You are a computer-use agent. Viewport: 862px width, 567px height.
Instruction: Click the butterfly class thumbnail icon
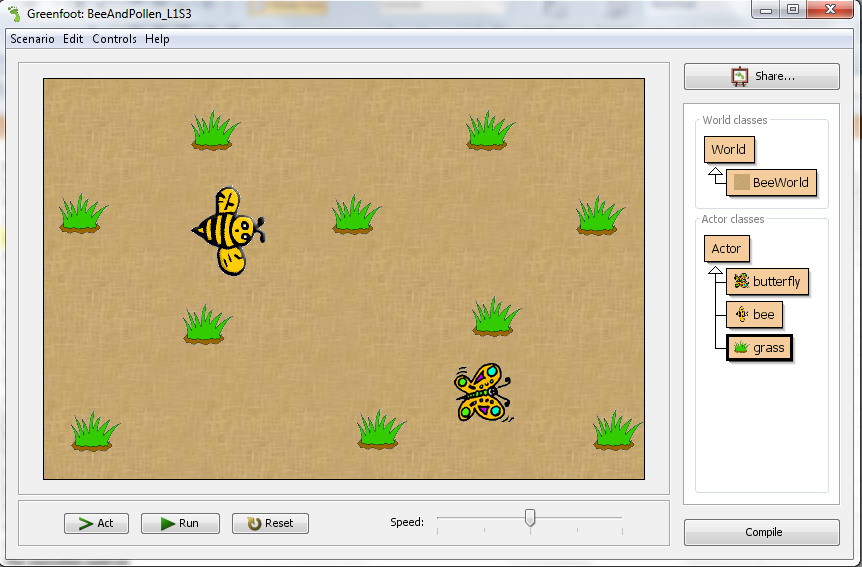[x=742, y=282]
